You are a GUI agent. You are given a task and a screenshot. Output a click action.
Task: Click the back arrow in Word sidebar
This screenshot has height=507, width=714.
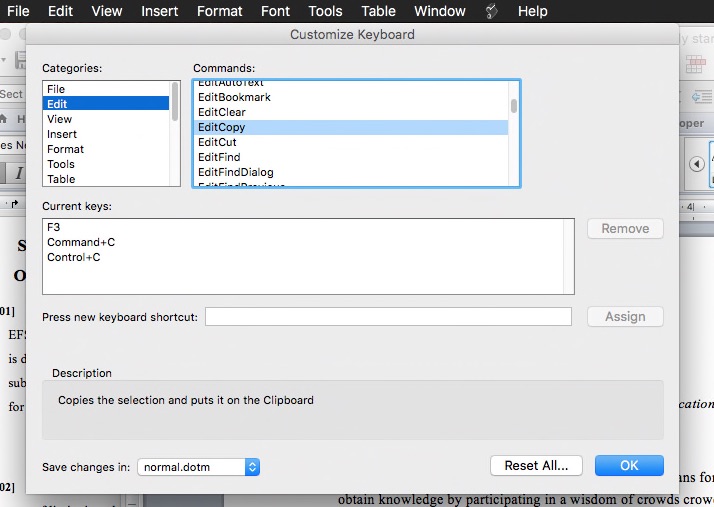pyautogui.click(x=696, y=164)
